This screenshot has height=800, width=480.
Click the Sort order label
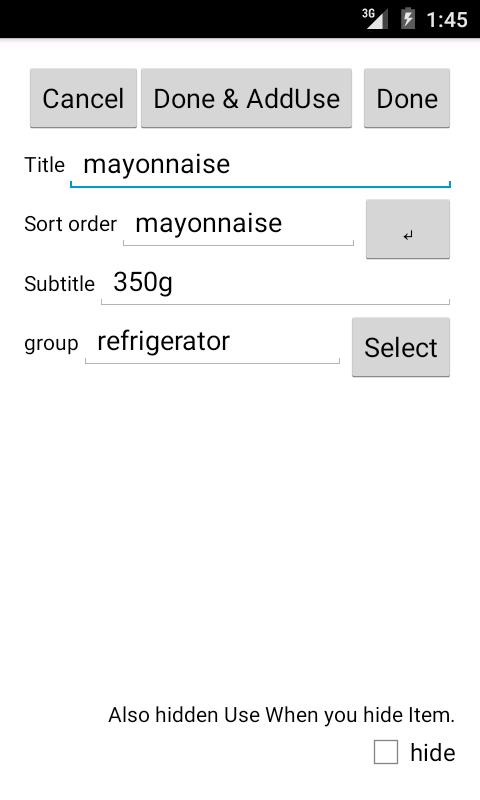(x=70, y=224)
